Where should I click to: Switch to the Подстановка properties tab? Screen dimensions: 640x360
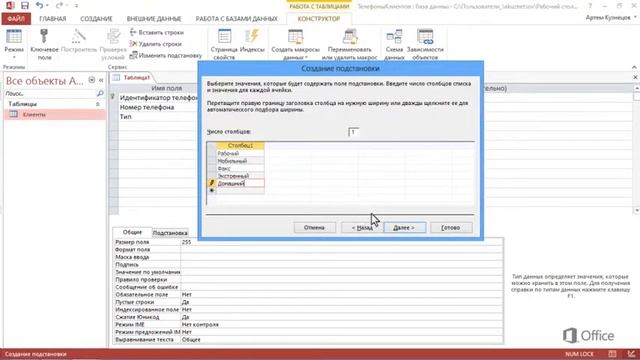coord(170,233)
